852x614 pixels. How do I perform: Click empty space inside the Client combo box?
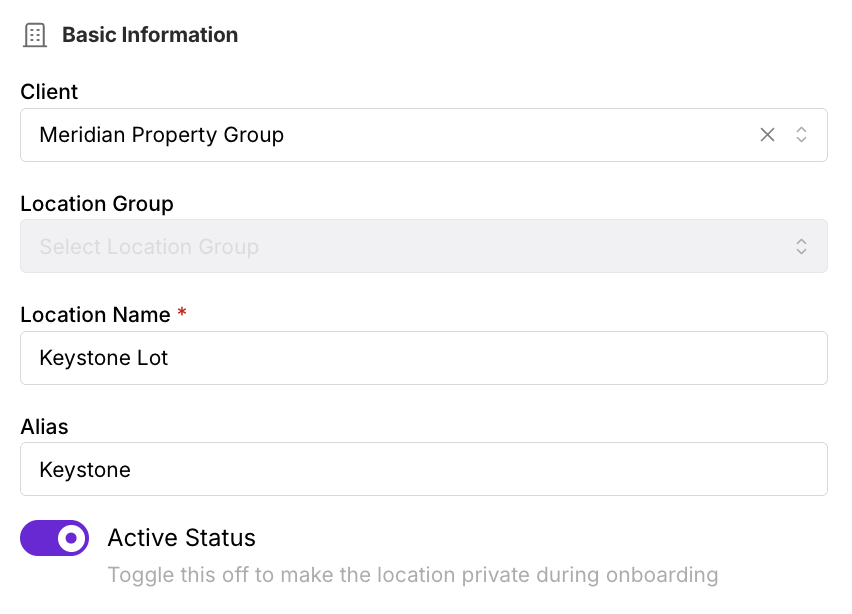tap(516, 135)
